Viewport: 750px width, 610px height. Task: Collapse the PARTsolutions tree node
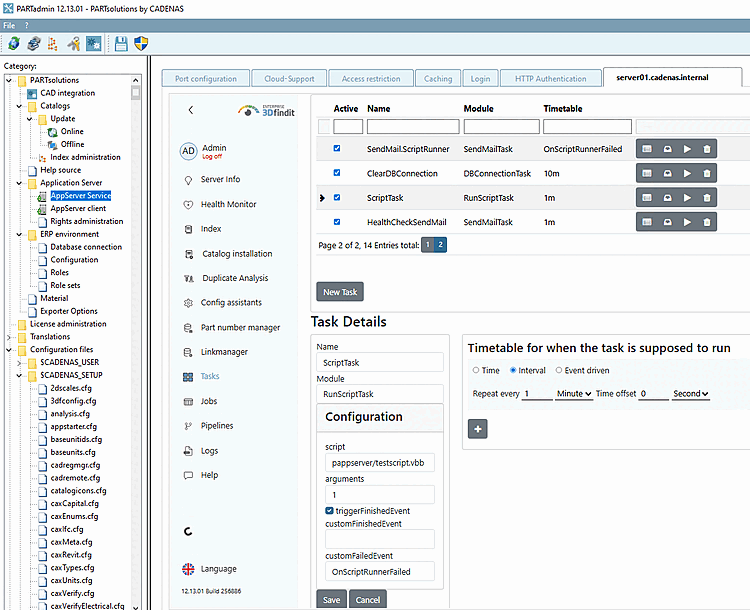point(9,80)
